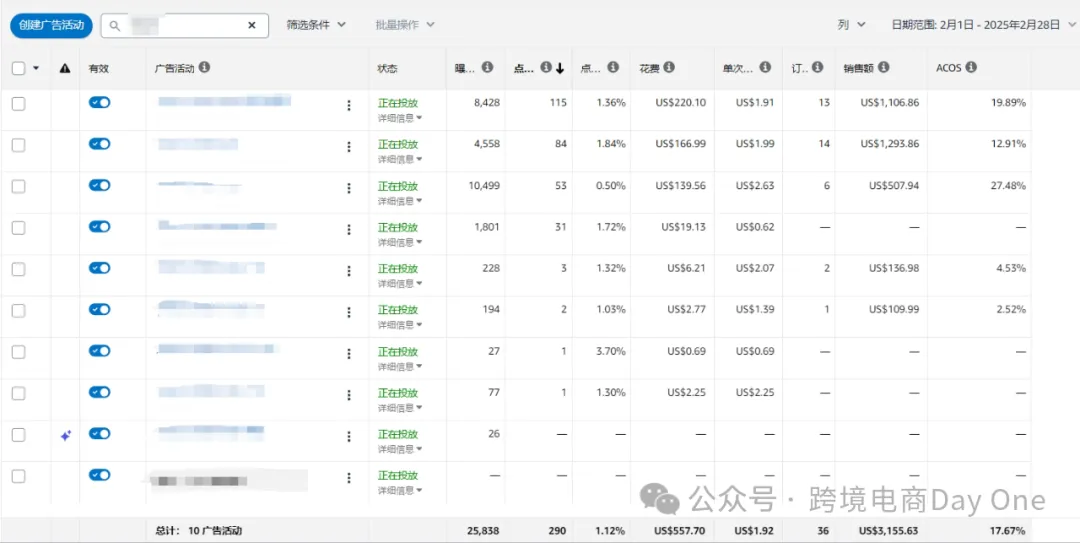Screen dimensions: 1080x543
Task: Tick the select-all checkbox in the header
Action: tap(19, 68)
